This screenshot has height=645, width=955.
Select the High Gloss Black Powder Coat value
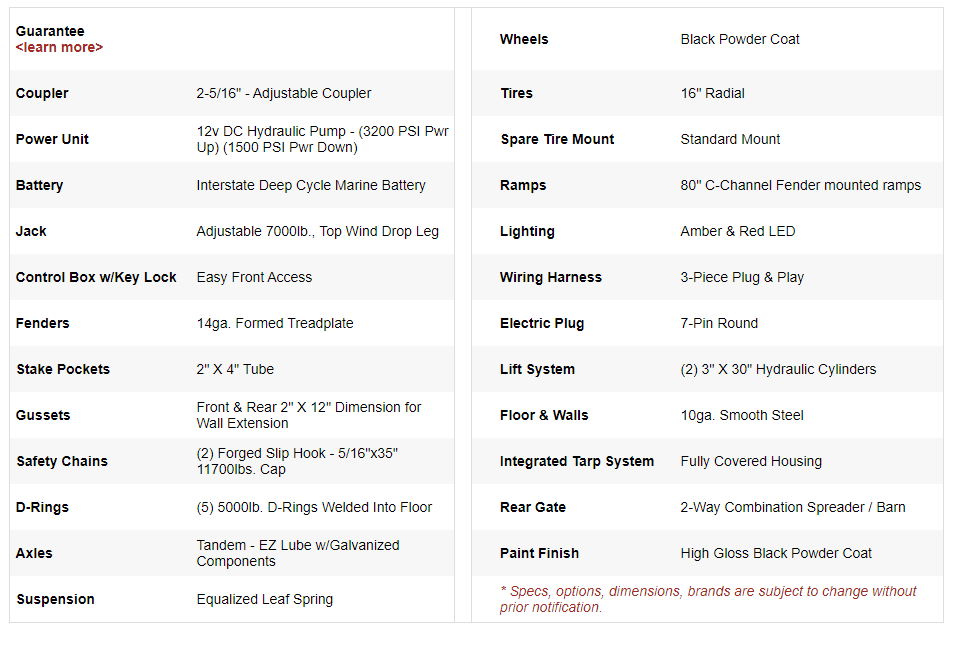[x=776, y=553]
